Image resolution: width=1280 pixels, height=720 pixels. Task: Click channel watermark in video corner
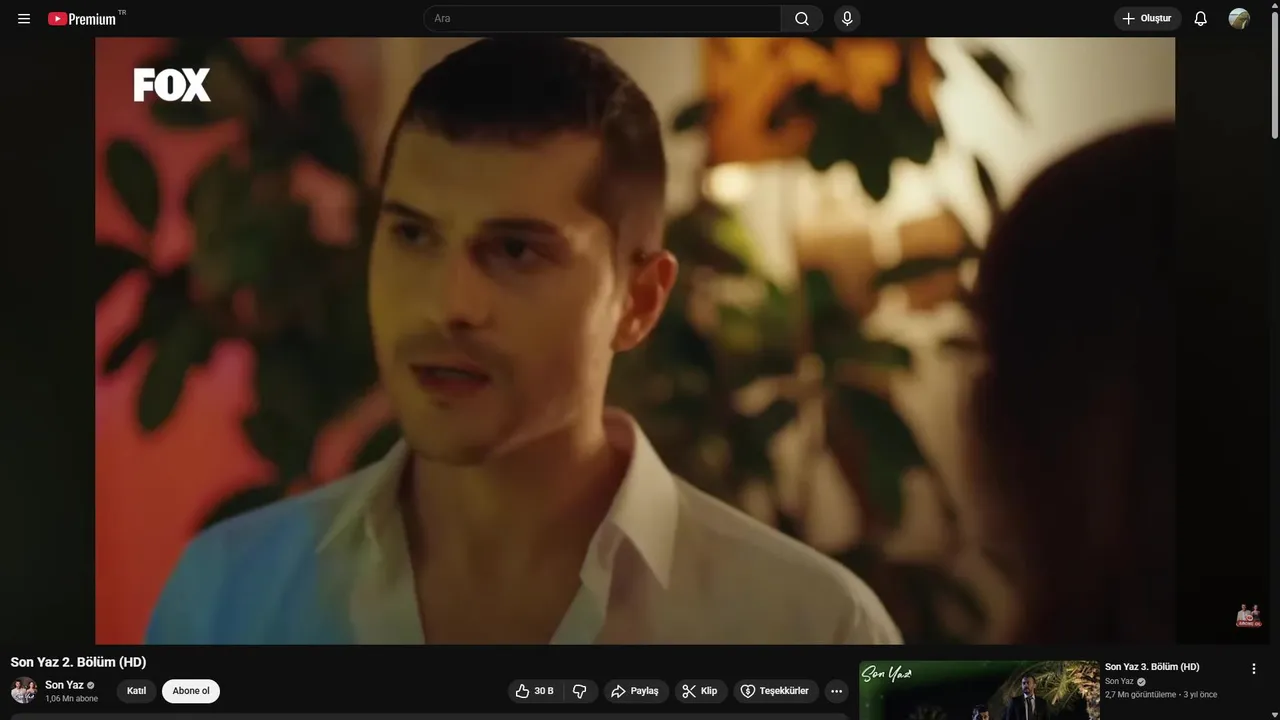click(x=1248, y=615)
